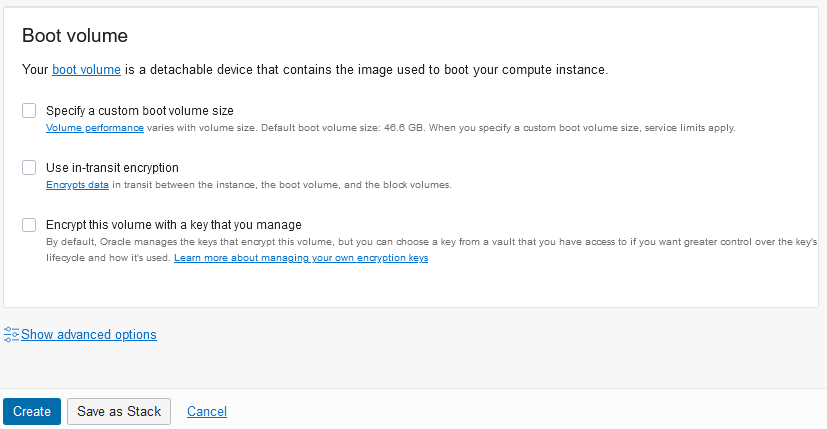Click the 'Specify a custom boot volume size' label
The height and width of the screenshot is (429, 827).
[x=140, y=111]
